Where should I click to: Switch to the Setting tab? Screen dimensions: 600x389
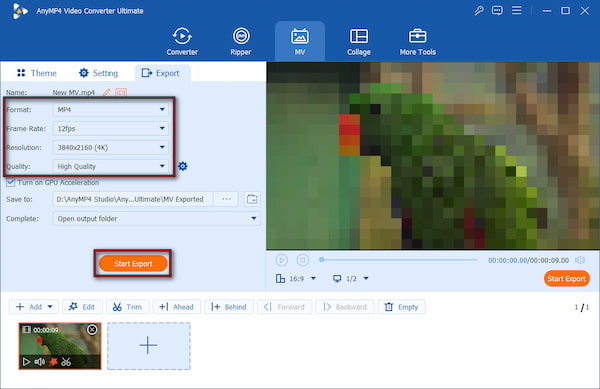pos(98,73)
